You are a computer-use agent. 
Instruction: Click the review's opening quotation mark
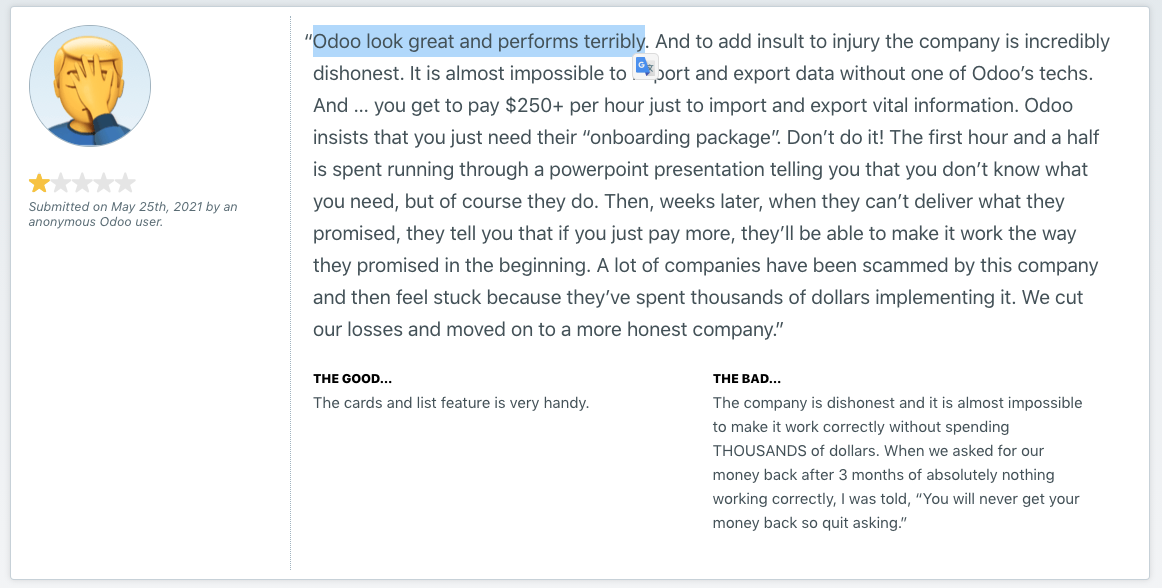(x=308, y=42)
